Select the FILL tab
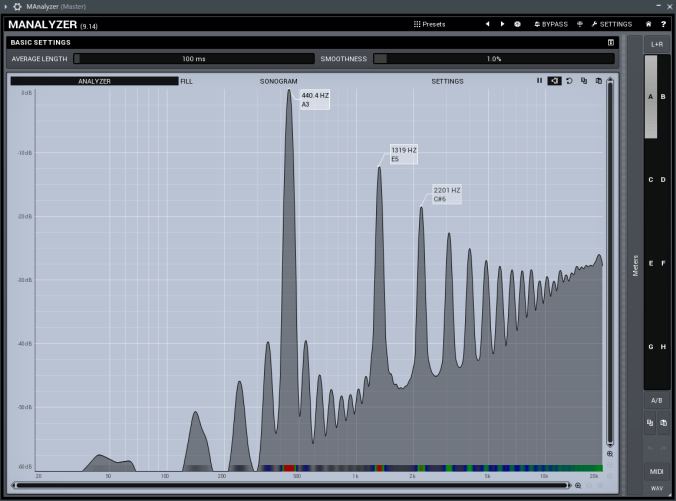 (x=186, y=80)
